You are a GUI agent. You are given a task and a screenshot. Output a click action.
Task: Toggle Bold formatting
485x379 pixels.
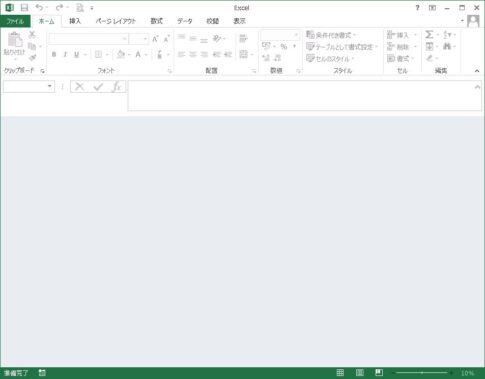tap(54, 54)
